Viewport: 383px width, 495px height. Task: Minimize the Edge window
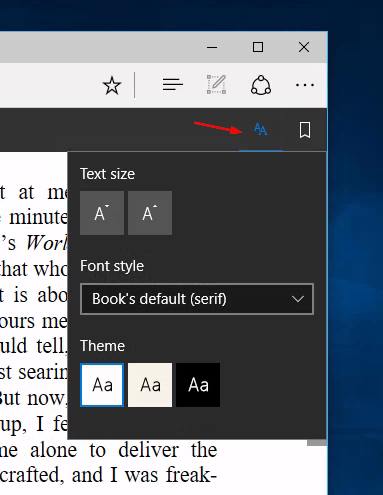click(212, 47)
